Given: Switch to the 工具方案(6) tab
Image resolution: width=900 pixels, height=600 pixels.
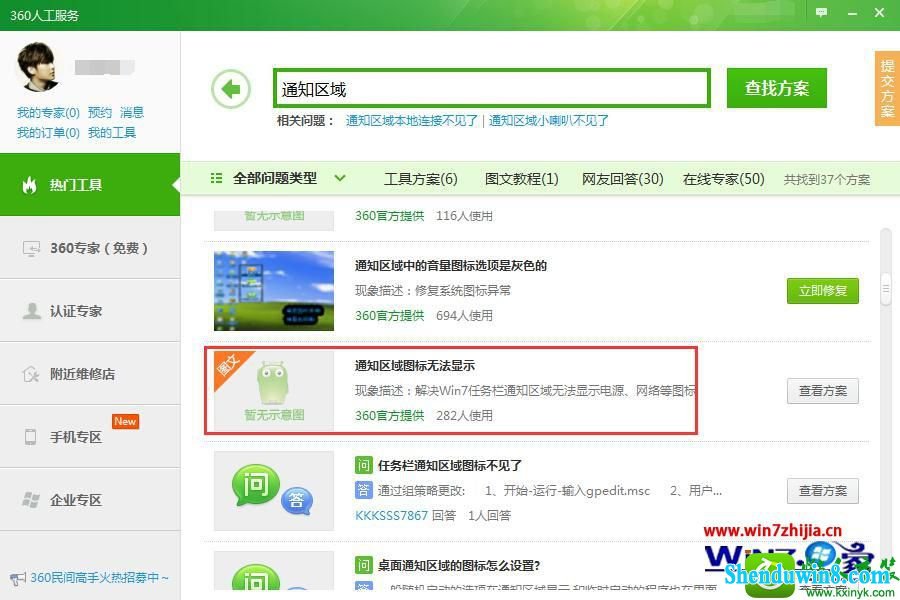Looking at the screenshot, I should click(x=421, y=179).
